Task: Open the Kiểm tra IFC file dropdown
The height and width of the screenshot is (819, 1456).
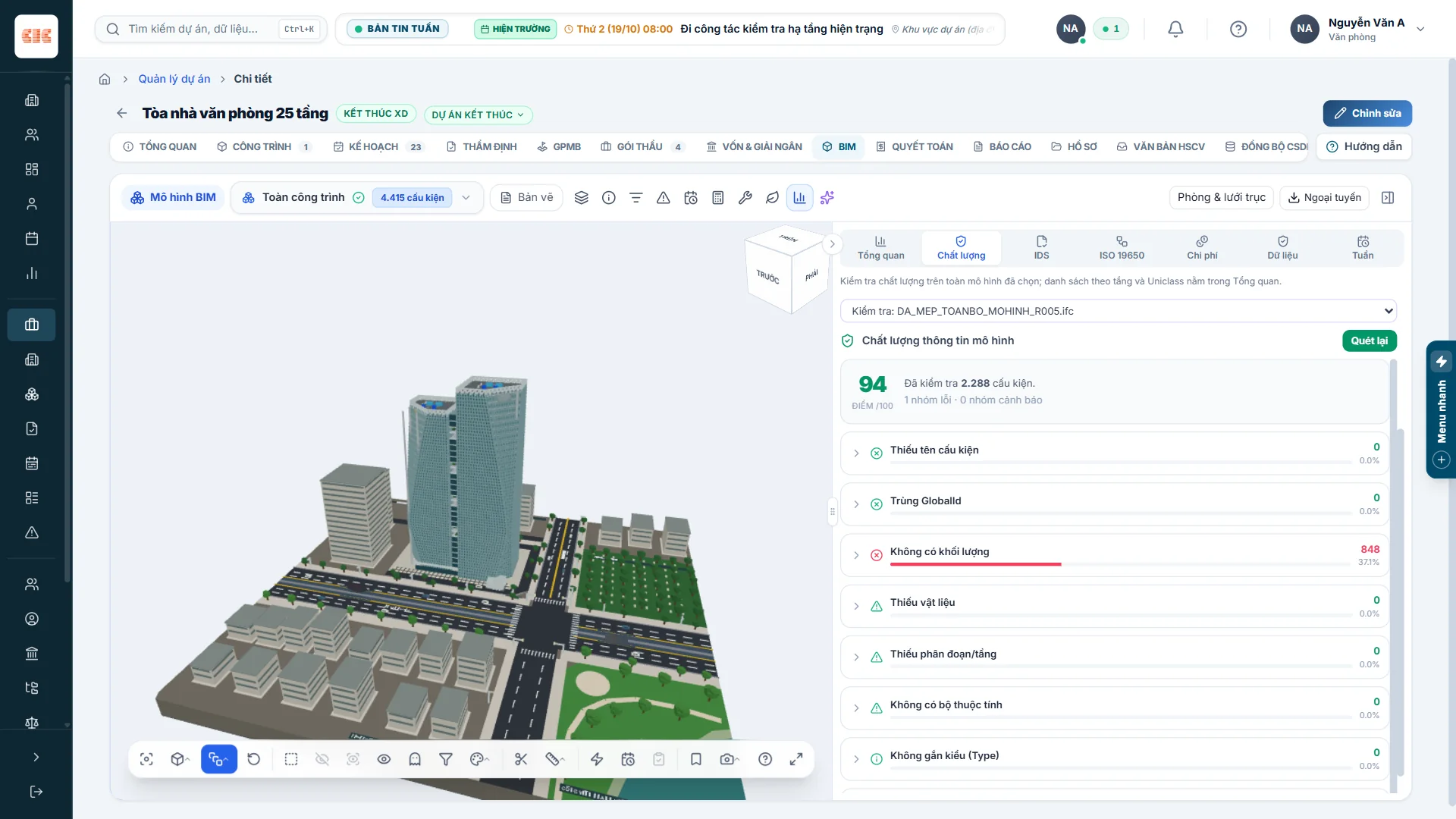Action: (1119, 311)
